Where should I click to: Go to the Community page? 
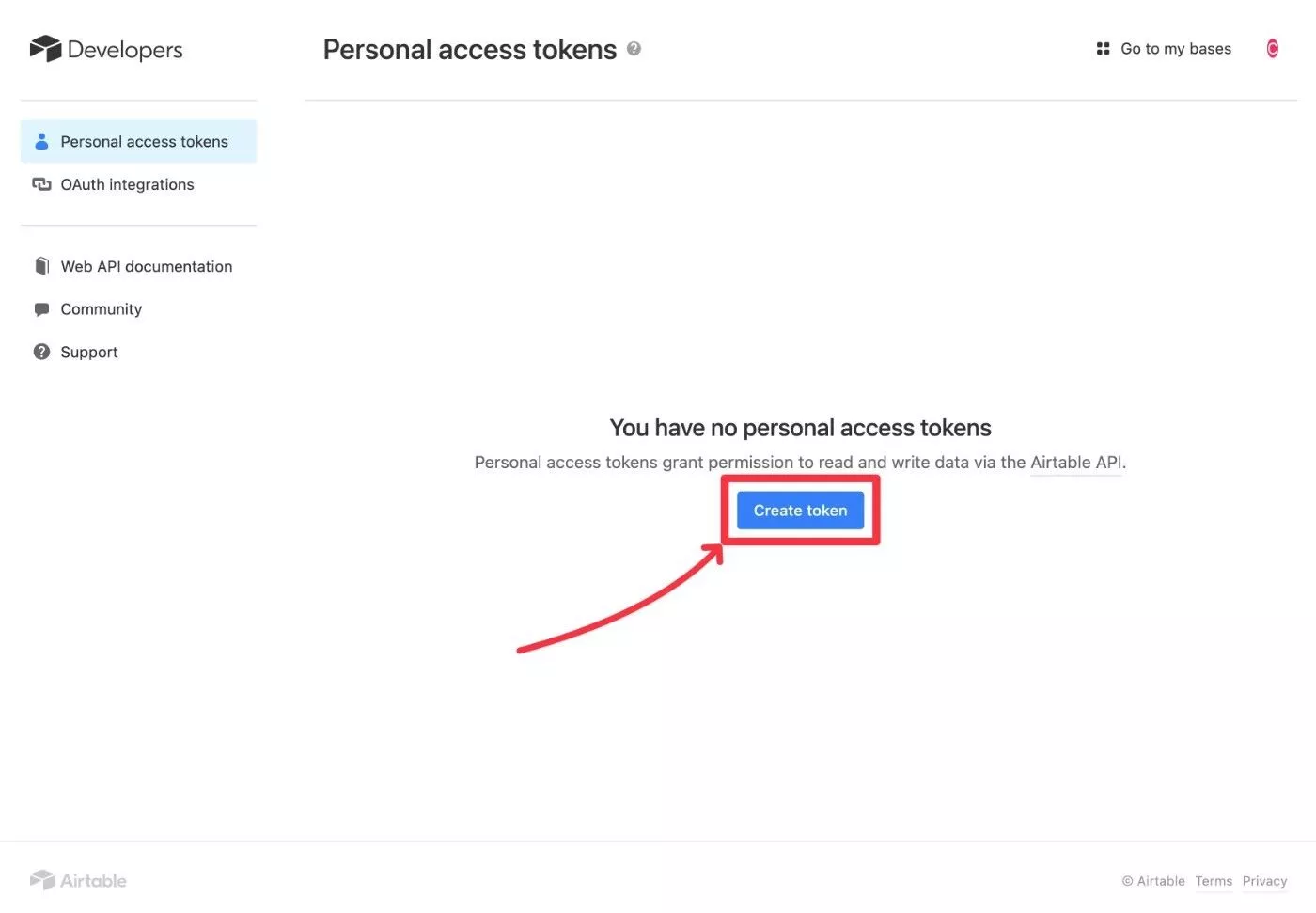101,309
